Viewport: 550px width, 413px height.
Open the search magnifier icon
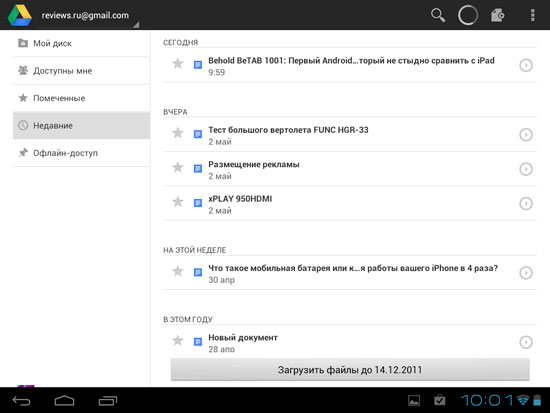438,15
